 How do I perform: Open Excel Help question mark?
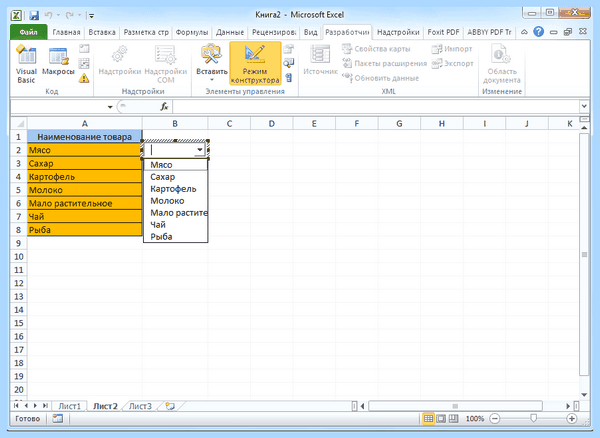coord(538,32)
